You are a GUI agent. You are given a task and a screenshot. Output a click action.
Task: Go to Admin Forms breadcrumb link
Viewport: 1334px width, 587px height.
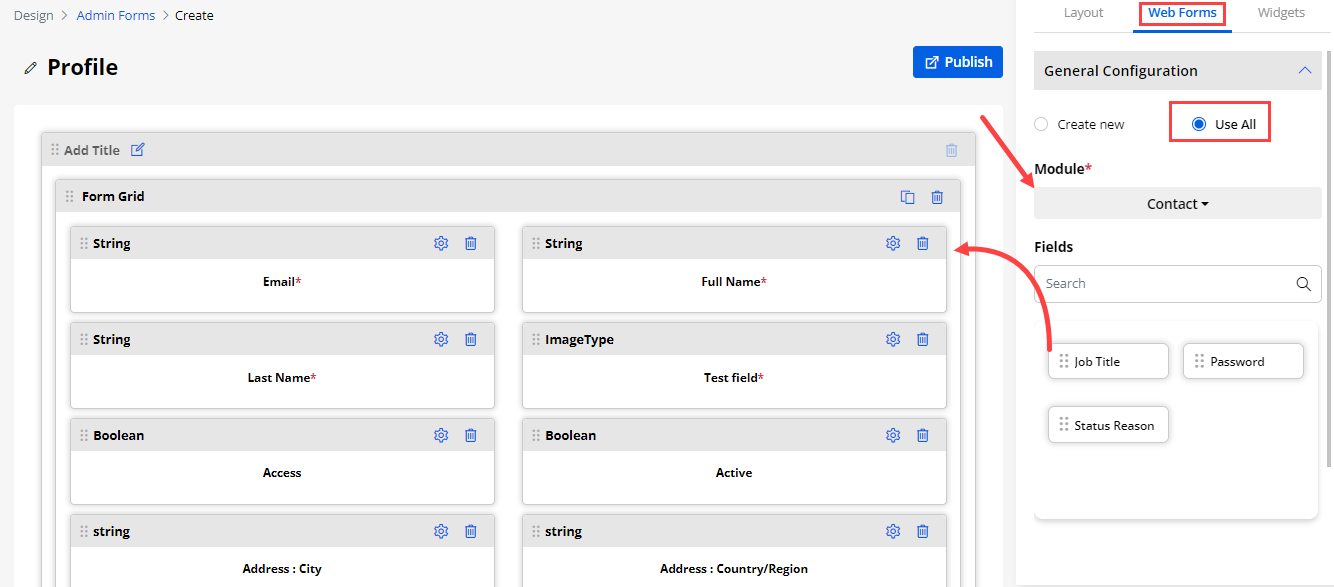[x=116, y=15]
